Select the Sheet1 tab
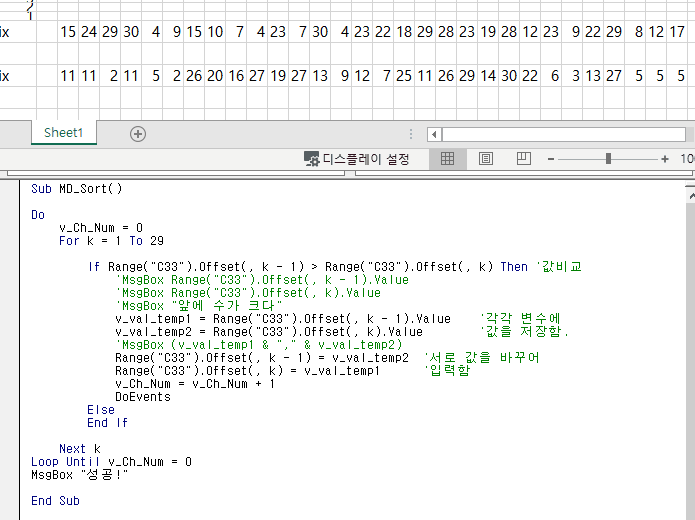 [x=64, y=133]
